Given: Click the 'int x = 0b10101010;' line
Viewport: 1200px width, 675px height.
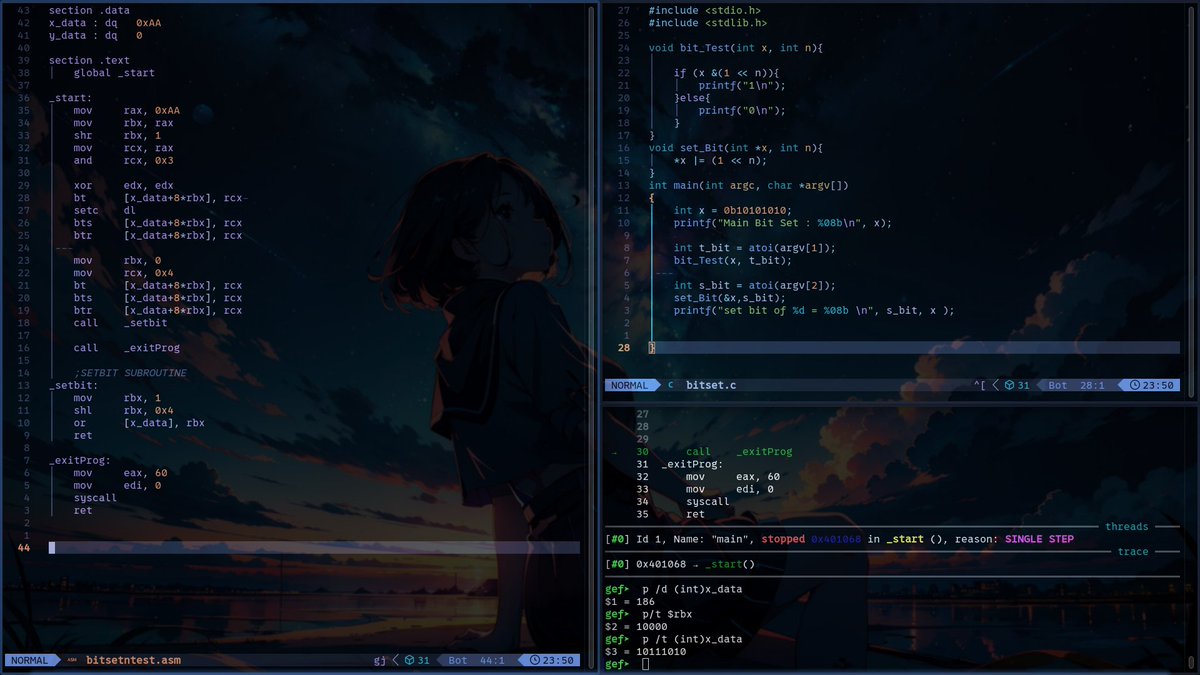Looking at the screenshot, I should [x=732, y=210].
